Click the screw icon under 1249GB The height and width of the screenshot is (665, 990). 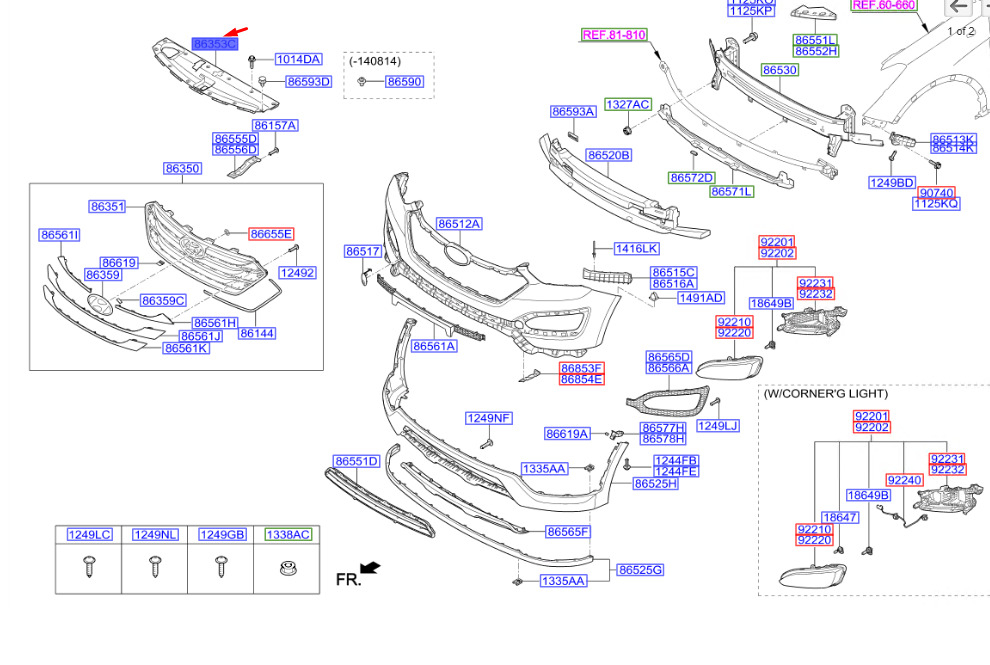[x=221, y=567]
